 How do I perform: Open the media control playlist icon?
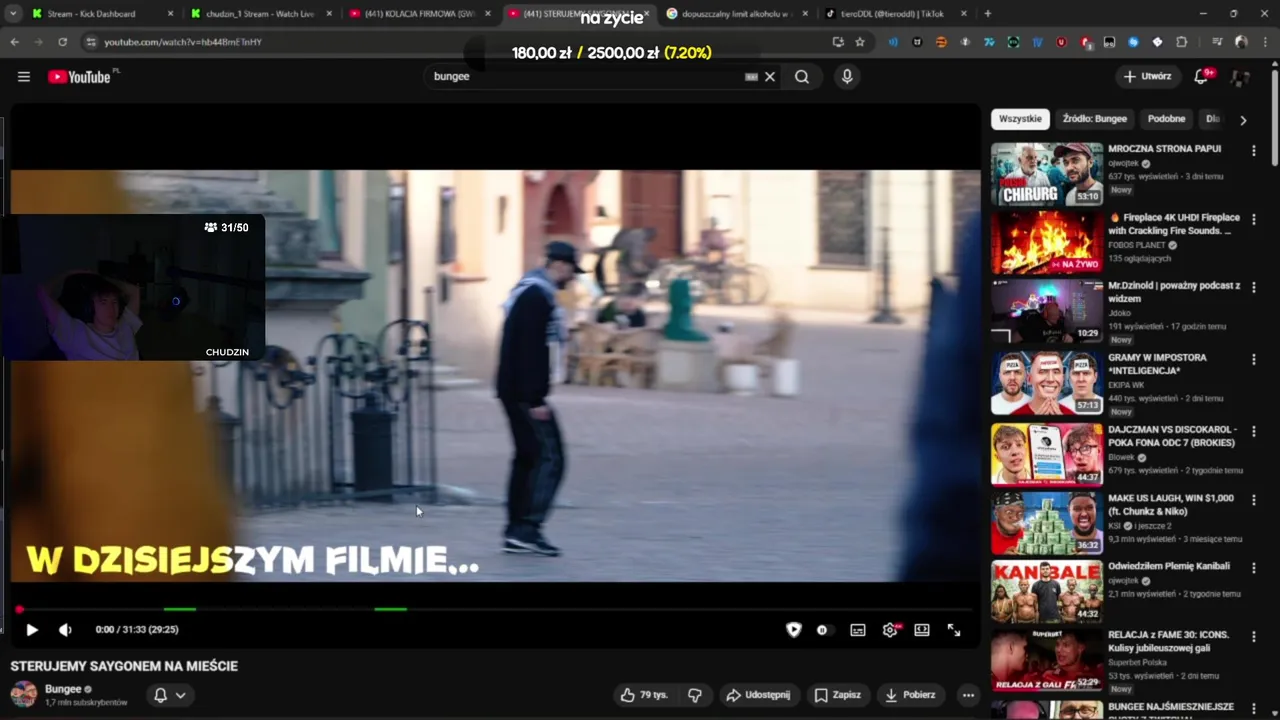click(1217, 42)
